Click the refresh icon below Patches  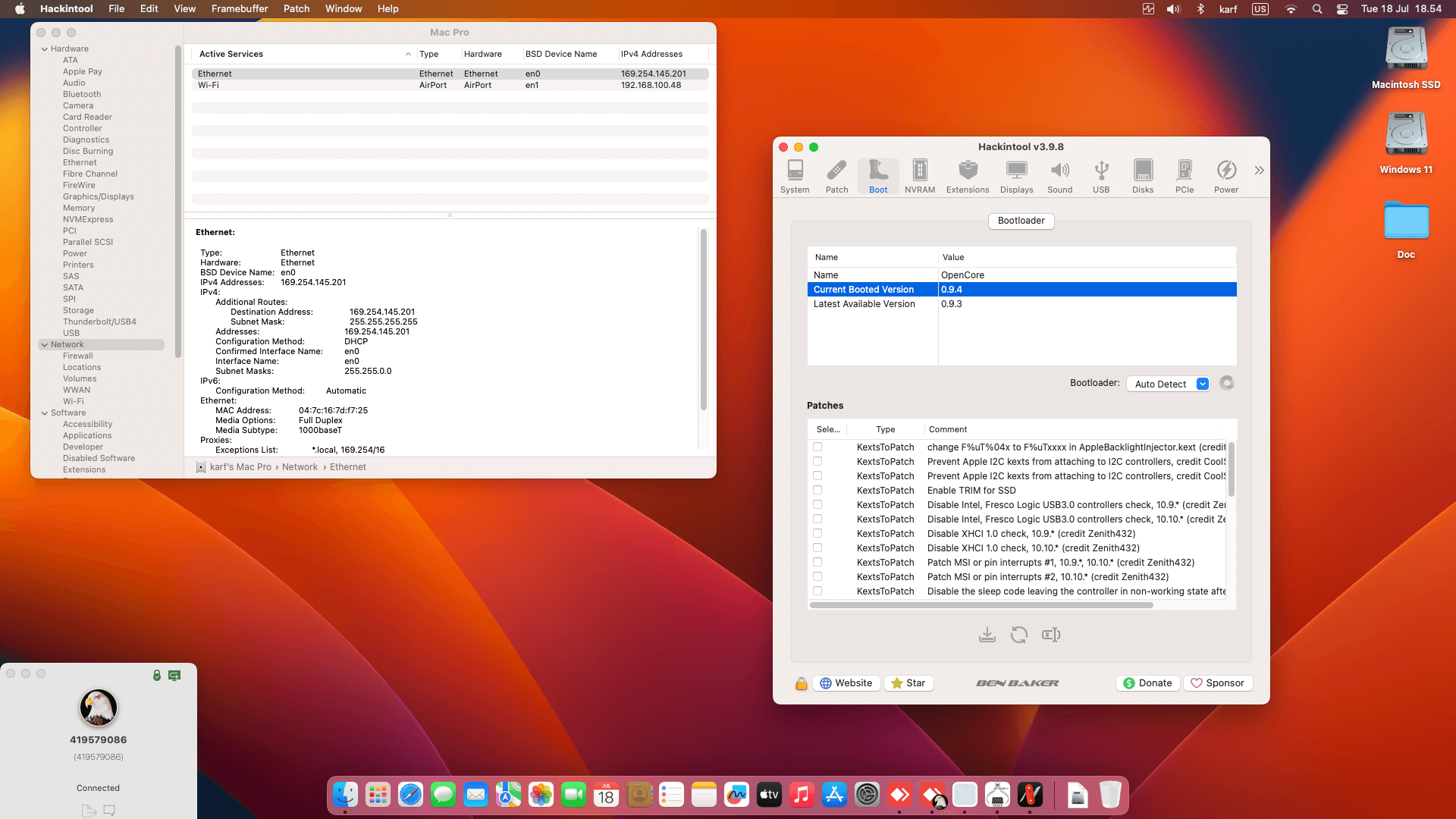pos(1018,635)
